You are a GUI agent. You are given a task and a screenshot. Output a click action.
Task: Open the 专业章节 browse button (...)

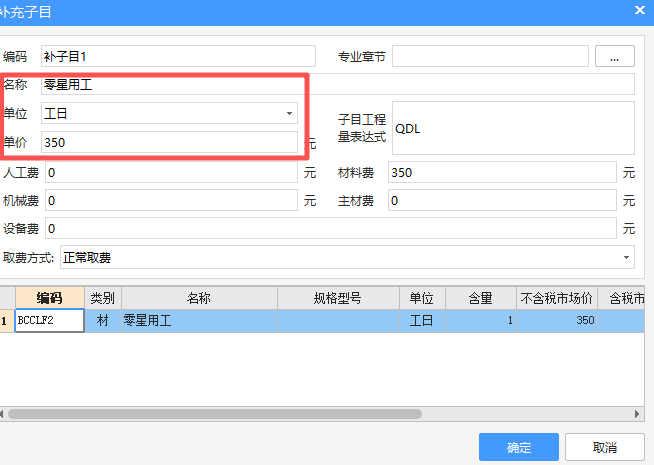click(615, 56)
